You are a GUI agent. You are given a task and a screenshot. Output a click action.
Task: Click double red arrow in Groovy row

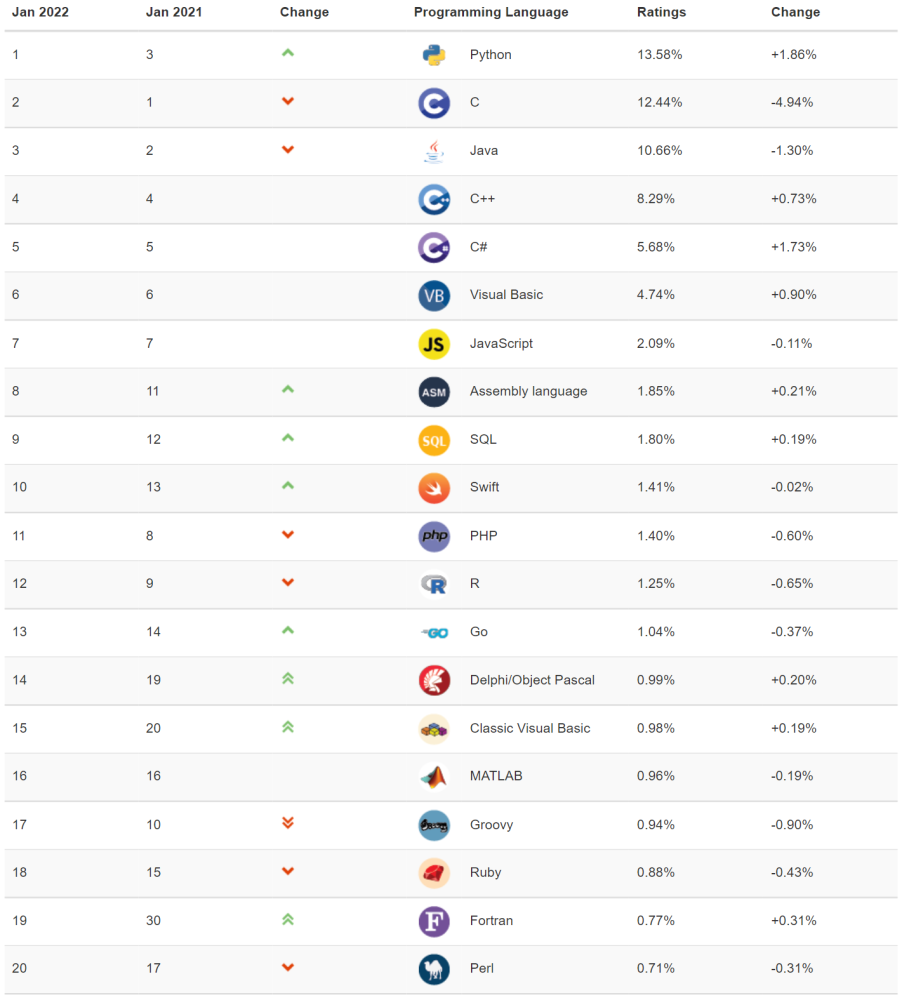288,823
